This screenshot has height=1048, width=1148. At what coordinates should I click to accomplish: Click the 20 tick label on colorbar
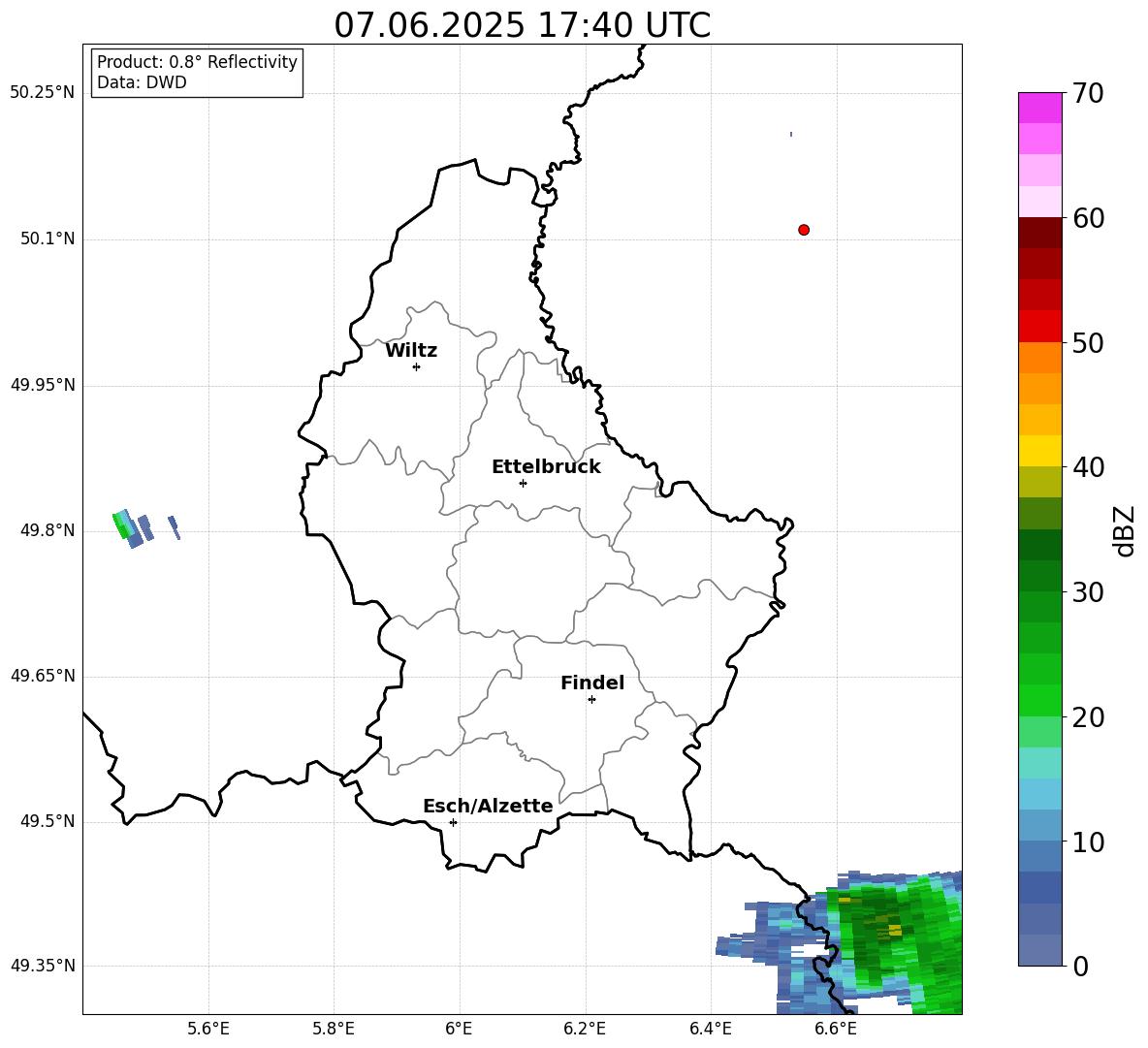coord(1088,717)
